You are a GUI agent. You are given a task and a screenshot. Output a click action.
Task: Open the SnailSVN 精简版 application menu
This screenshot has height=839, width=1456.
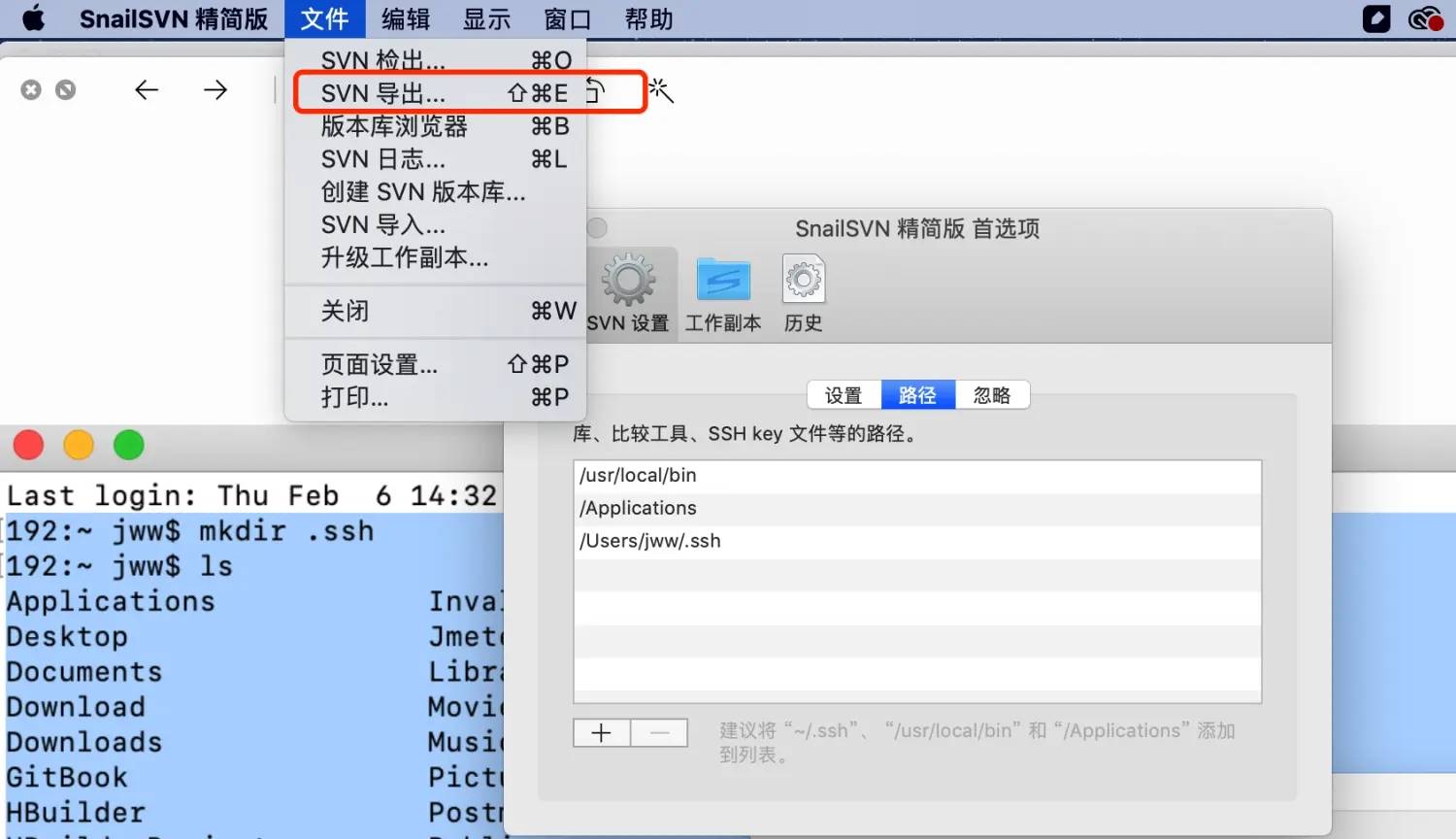[x=173, y=18]
